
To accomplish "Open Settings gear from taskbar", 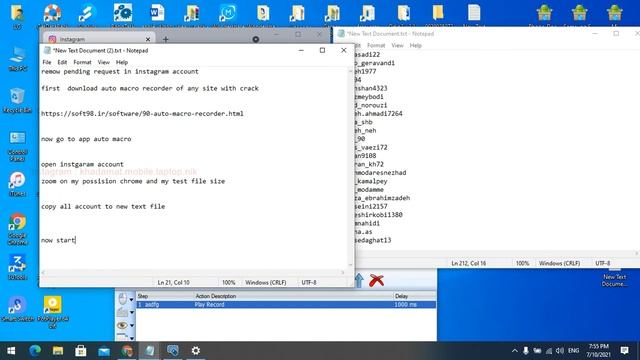I will [x=196, y=351].
